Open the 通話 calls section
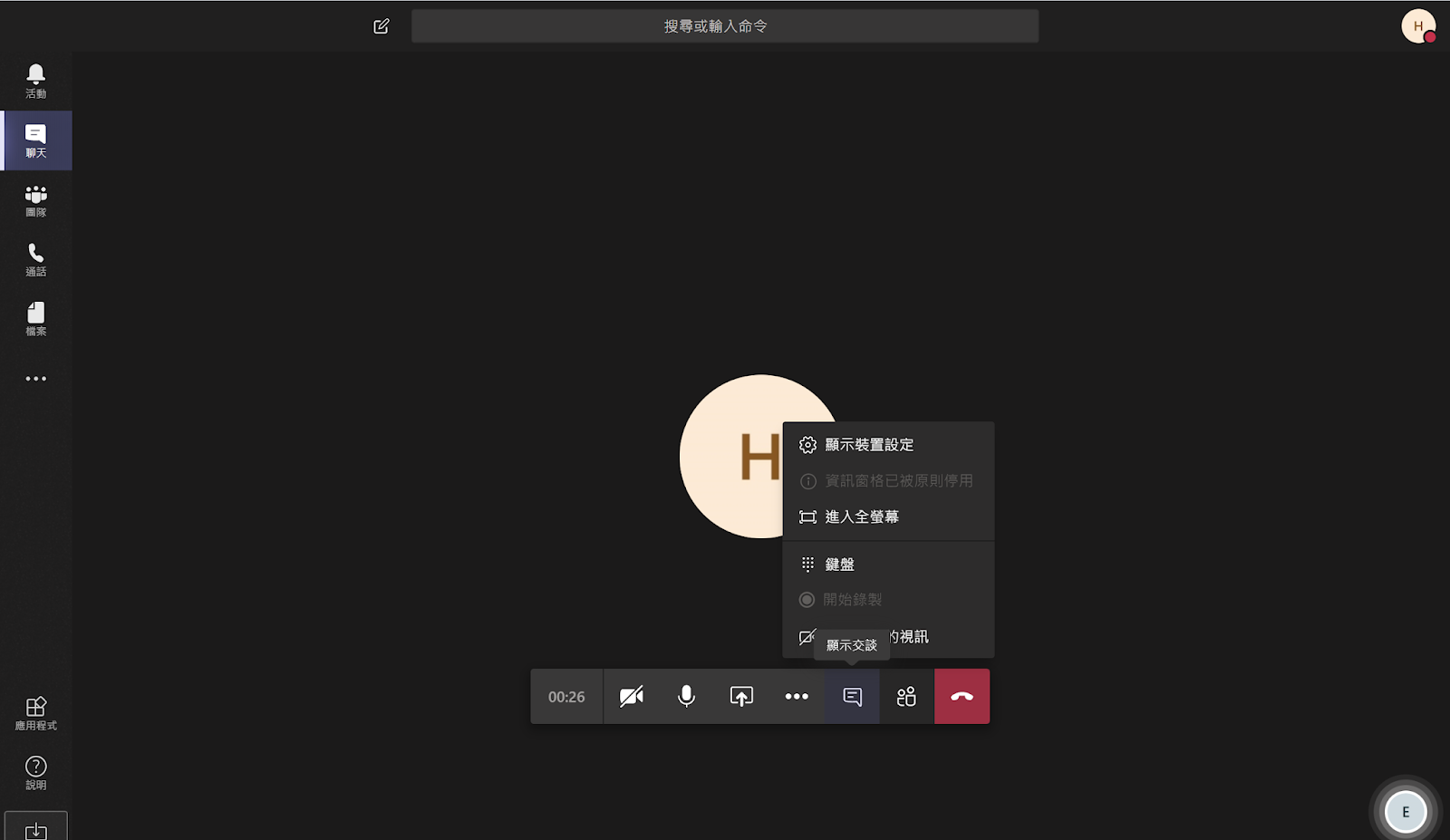The image size is (1450, 840). (36, 259)
